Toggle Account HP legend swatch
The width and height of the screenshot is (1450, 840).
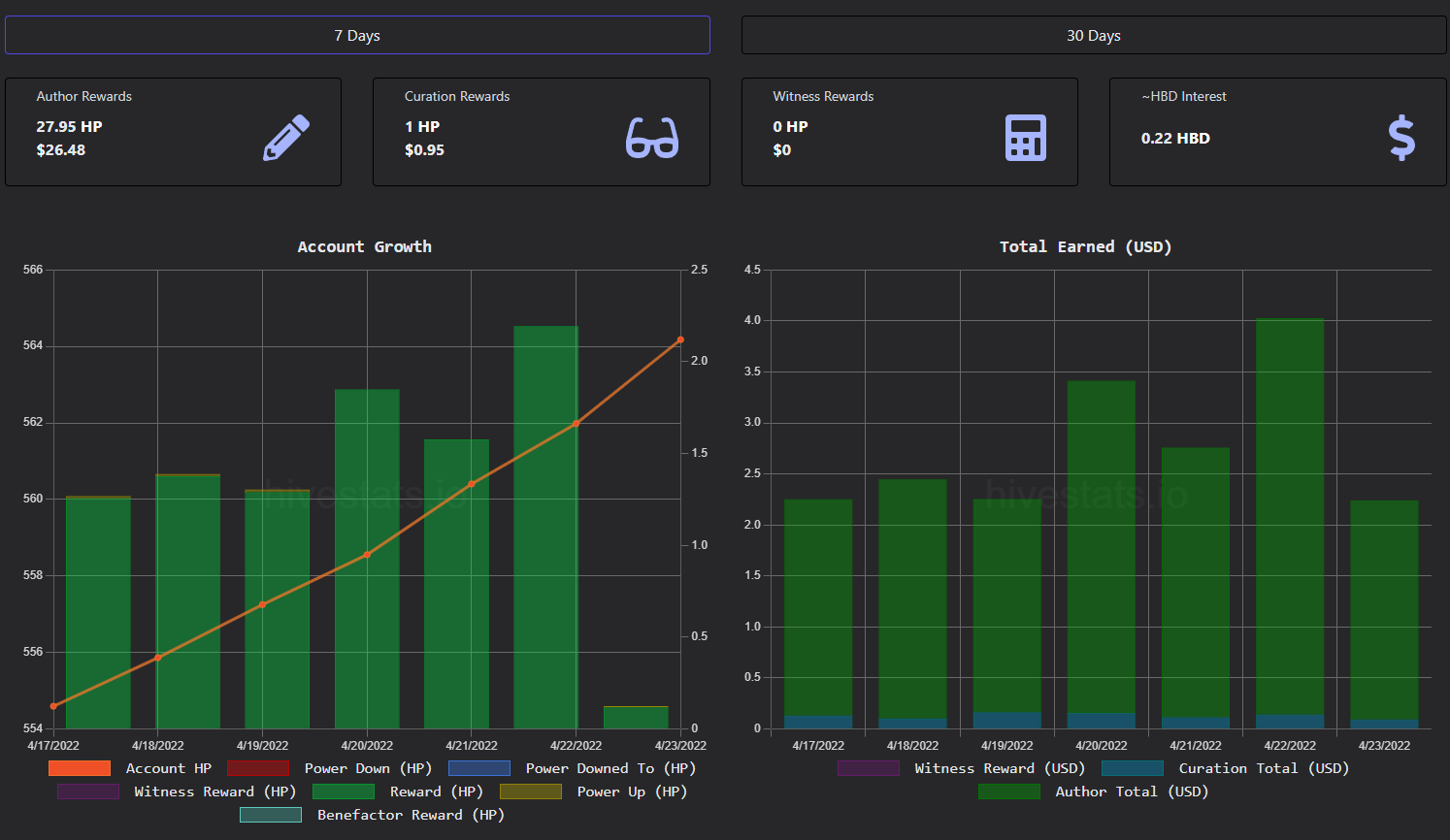[80, 768]
